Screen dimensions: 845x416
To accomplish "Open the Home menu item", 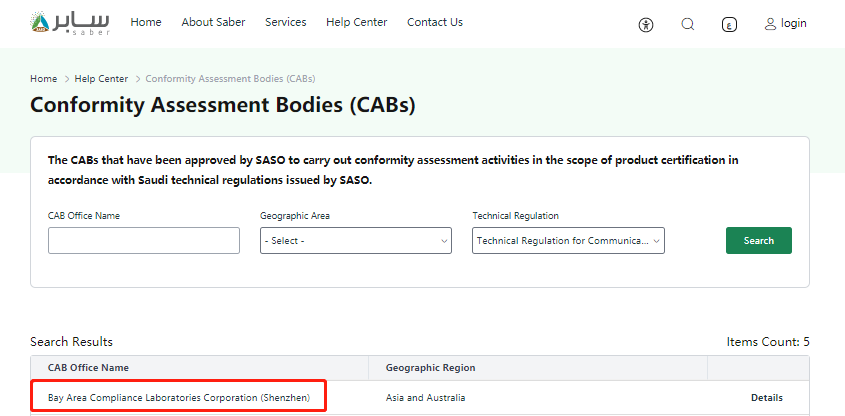I will [146, 22].
